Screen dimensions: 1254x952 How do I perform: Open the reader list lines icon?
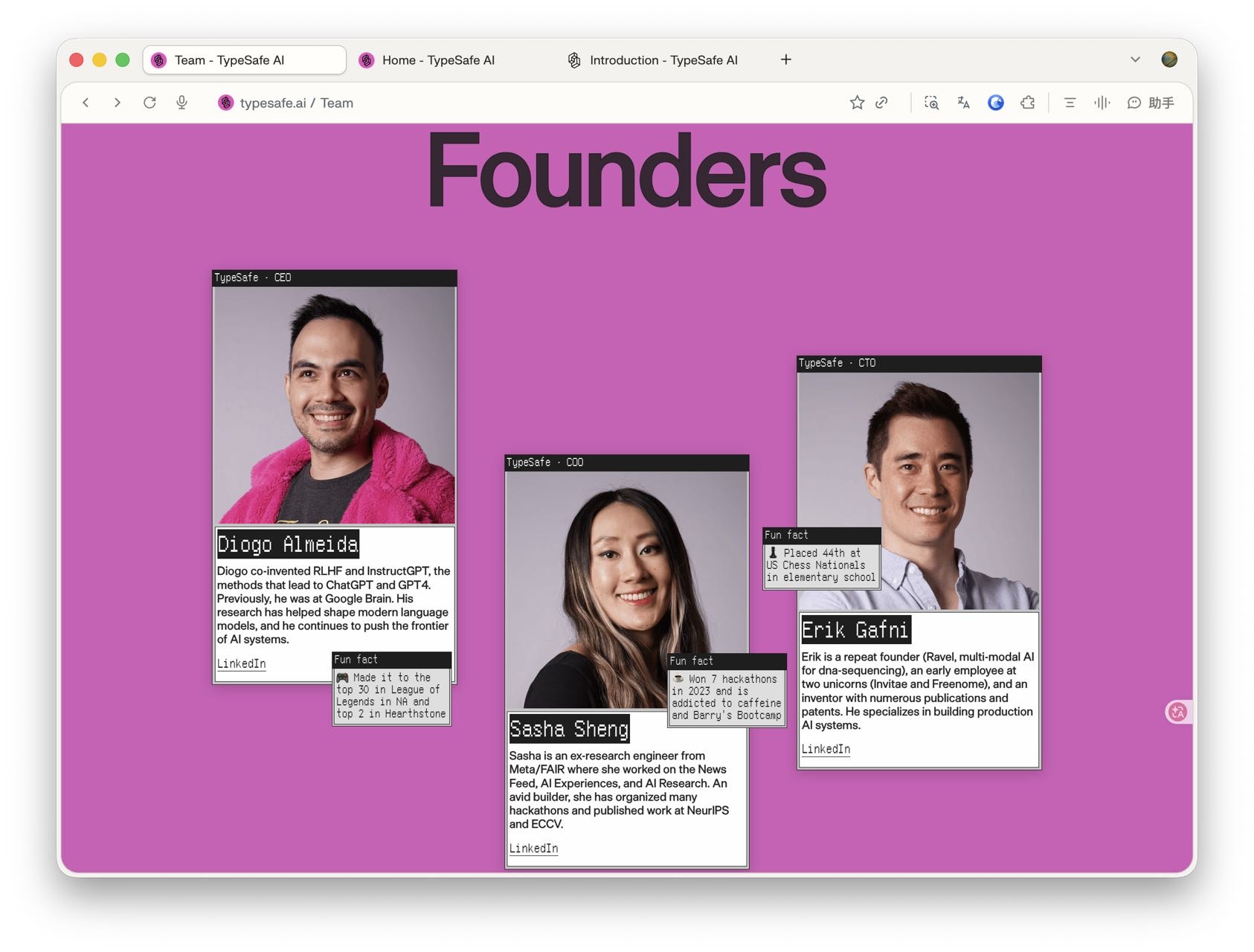(x=1070, y=103)
